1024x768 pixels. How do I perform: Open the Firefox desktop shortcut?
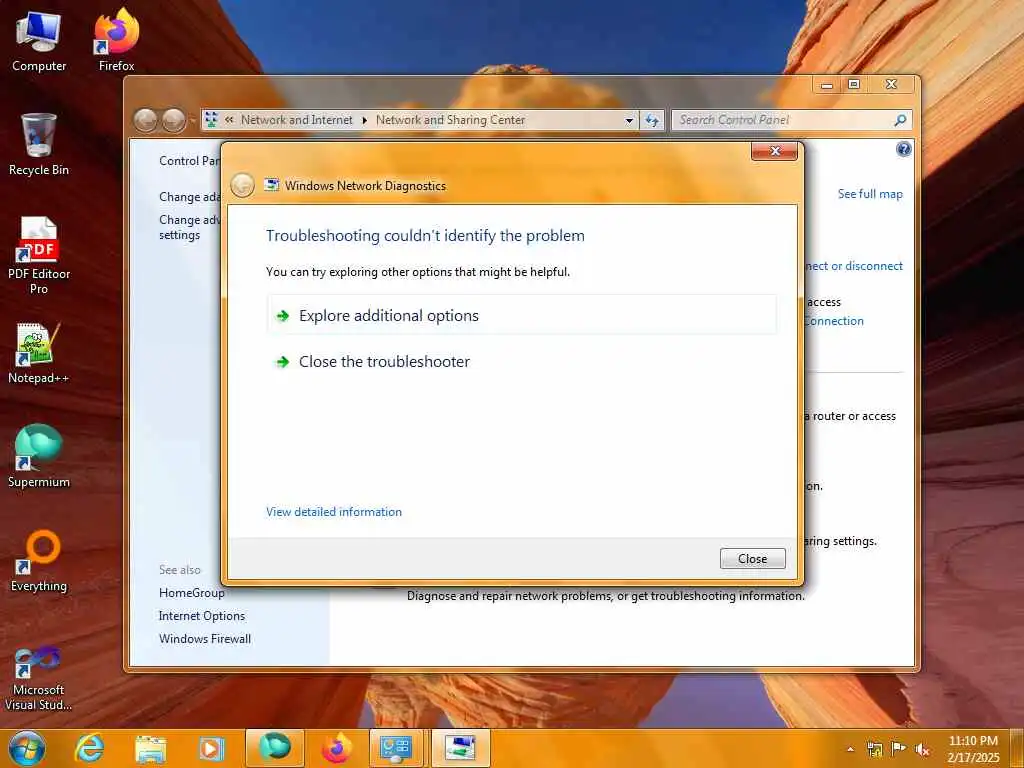(116, 40)
